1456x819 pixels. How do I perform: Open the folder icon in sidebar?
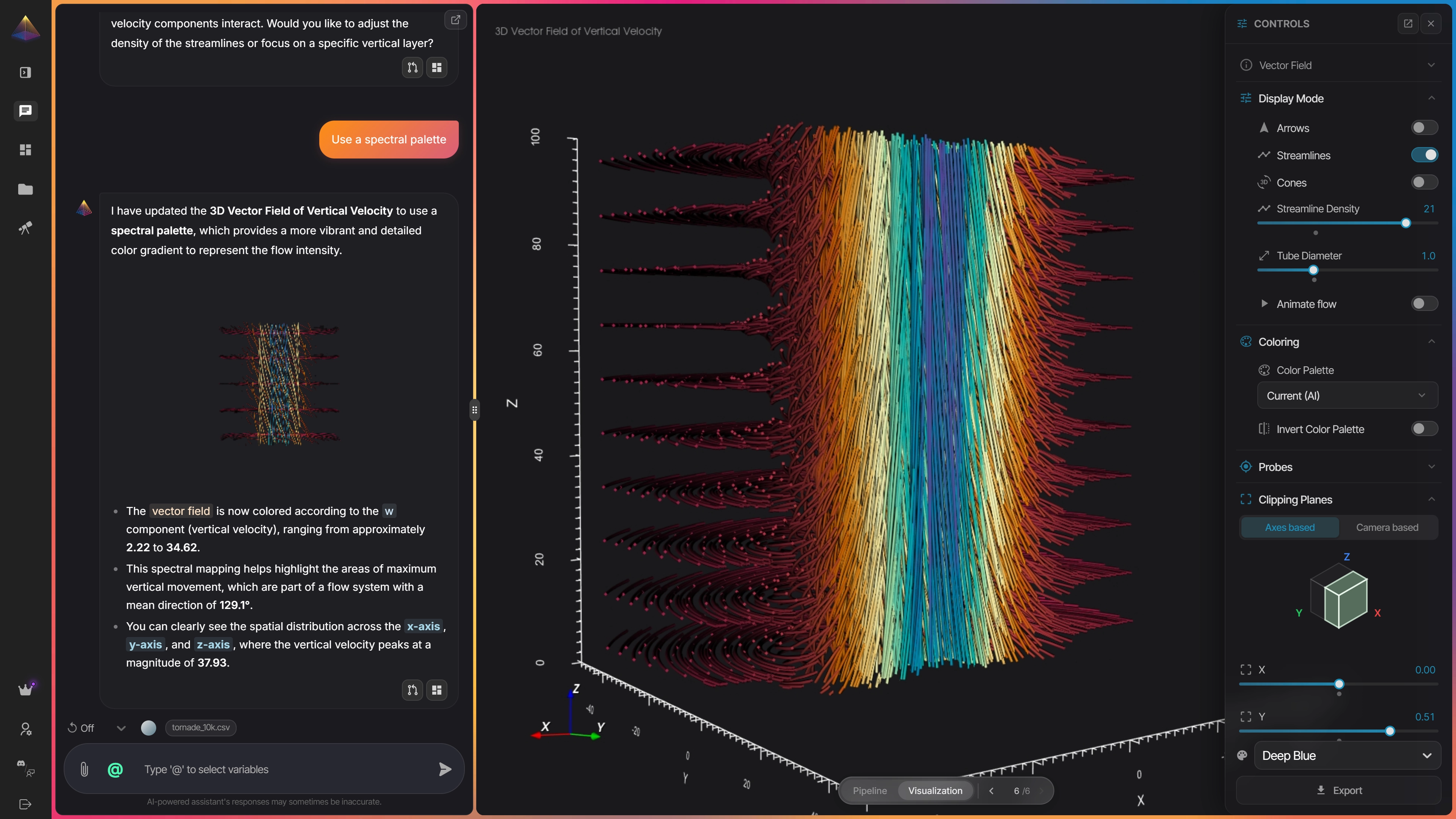pos(25,189)
